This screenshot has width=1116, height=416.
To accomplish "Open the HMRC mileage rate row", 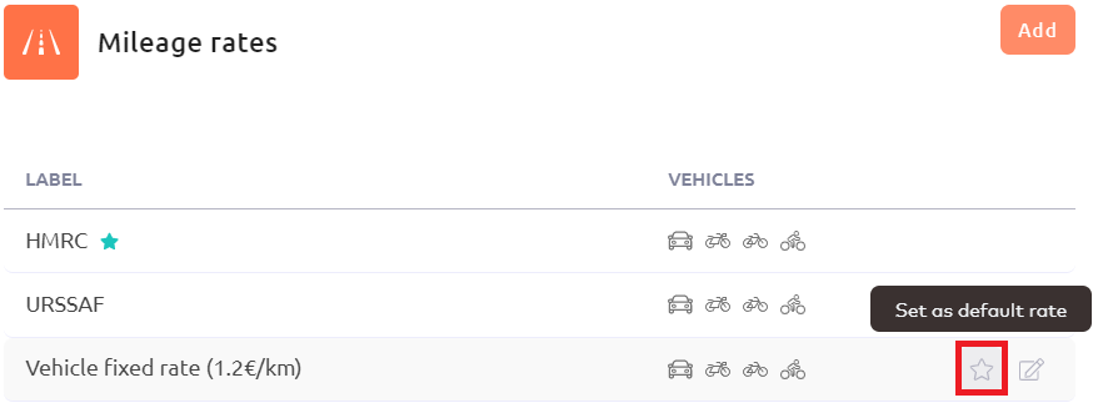I will 539,241.
